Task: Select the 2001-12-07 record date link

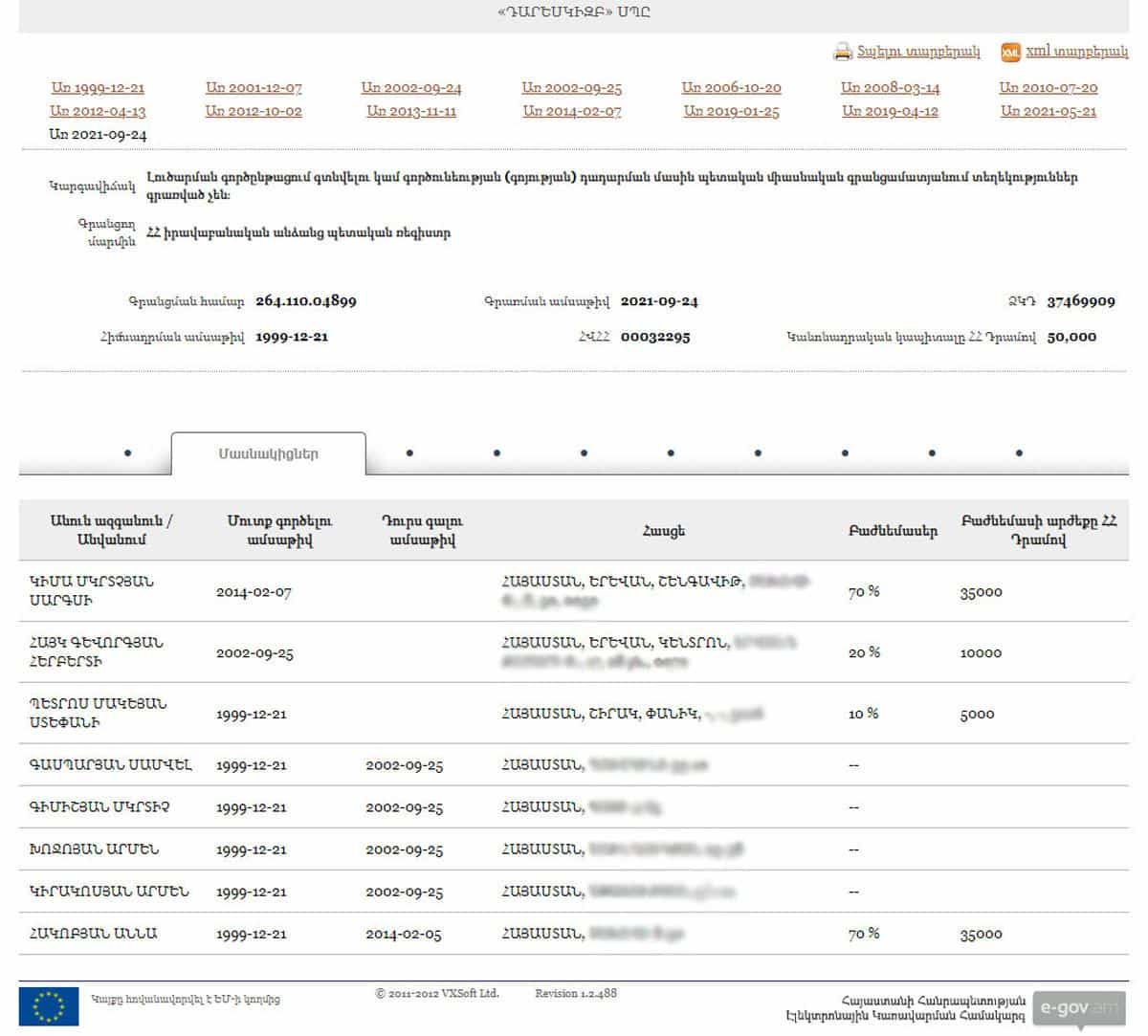Action: tap(254, 88)
